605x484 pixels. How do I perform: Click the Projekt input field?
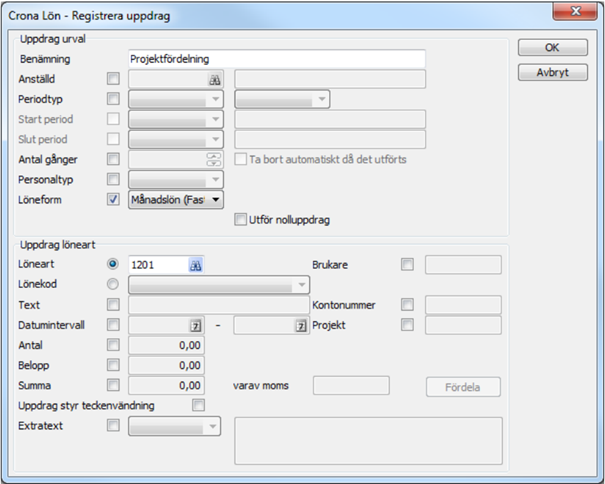click(x=463, y=325)
